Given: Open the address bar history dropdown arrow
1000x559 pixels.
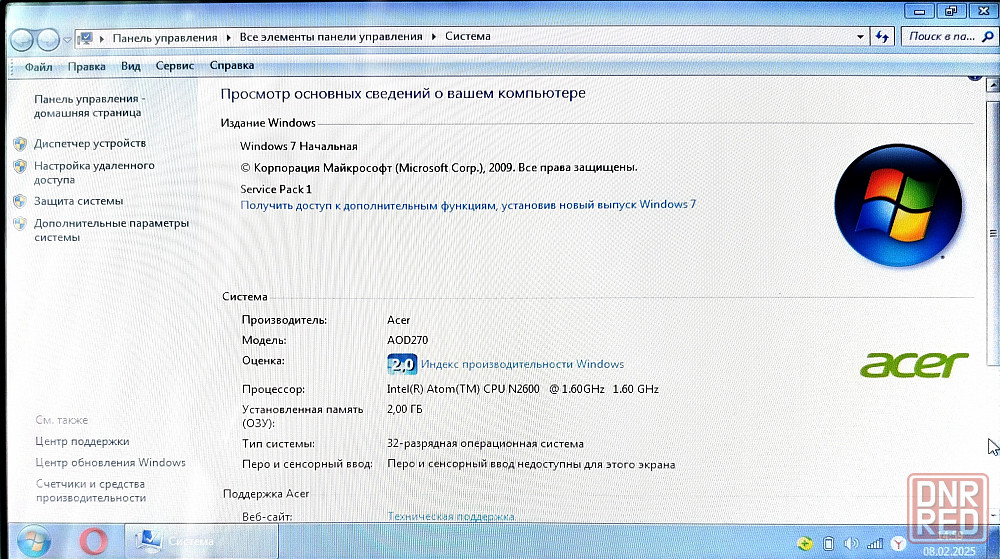Looking at the screenshot, I should [x=860, y=37].
